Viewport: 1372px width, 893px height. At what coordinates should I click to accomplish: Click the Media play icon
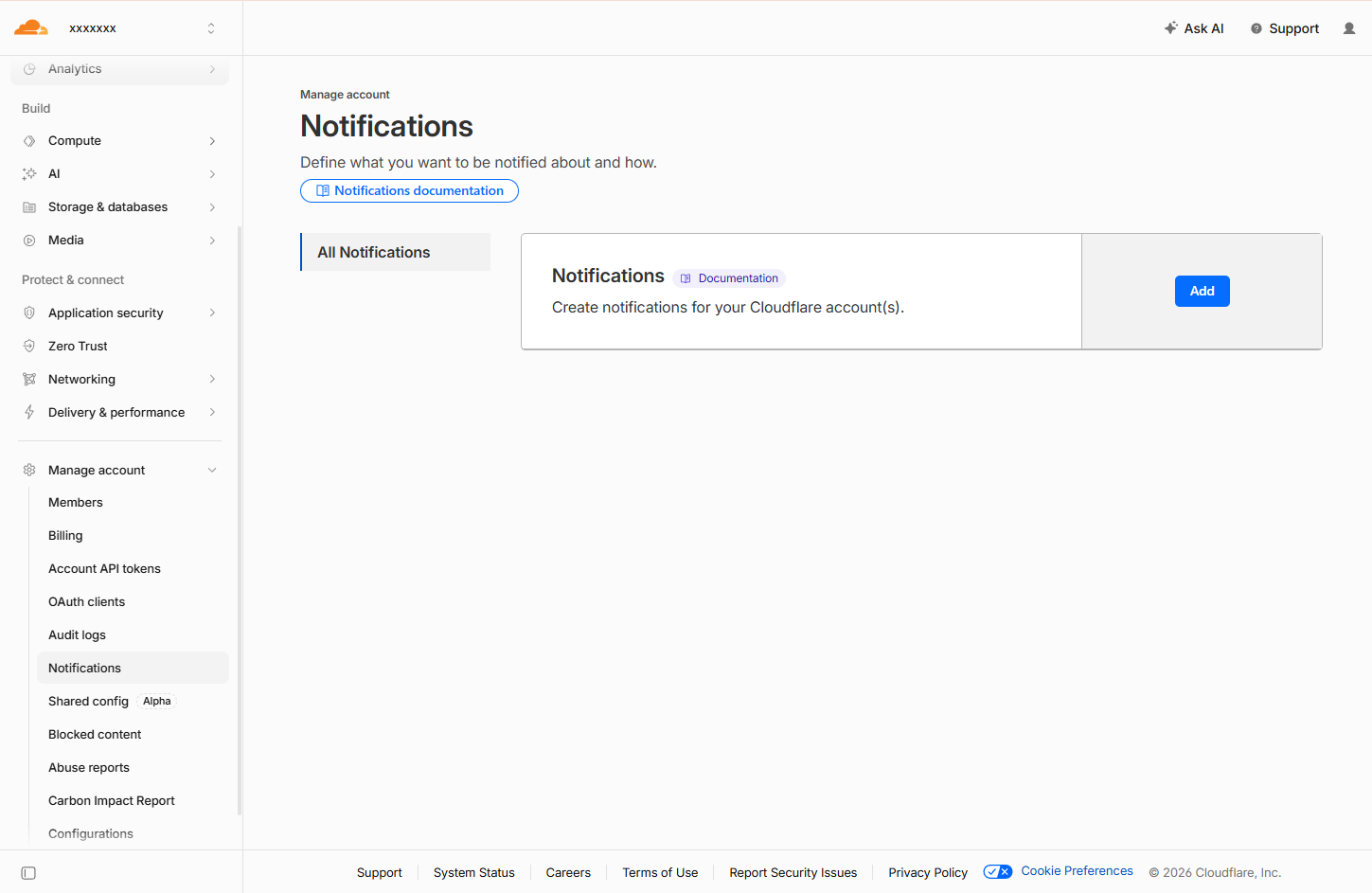(x=29, y=241)
